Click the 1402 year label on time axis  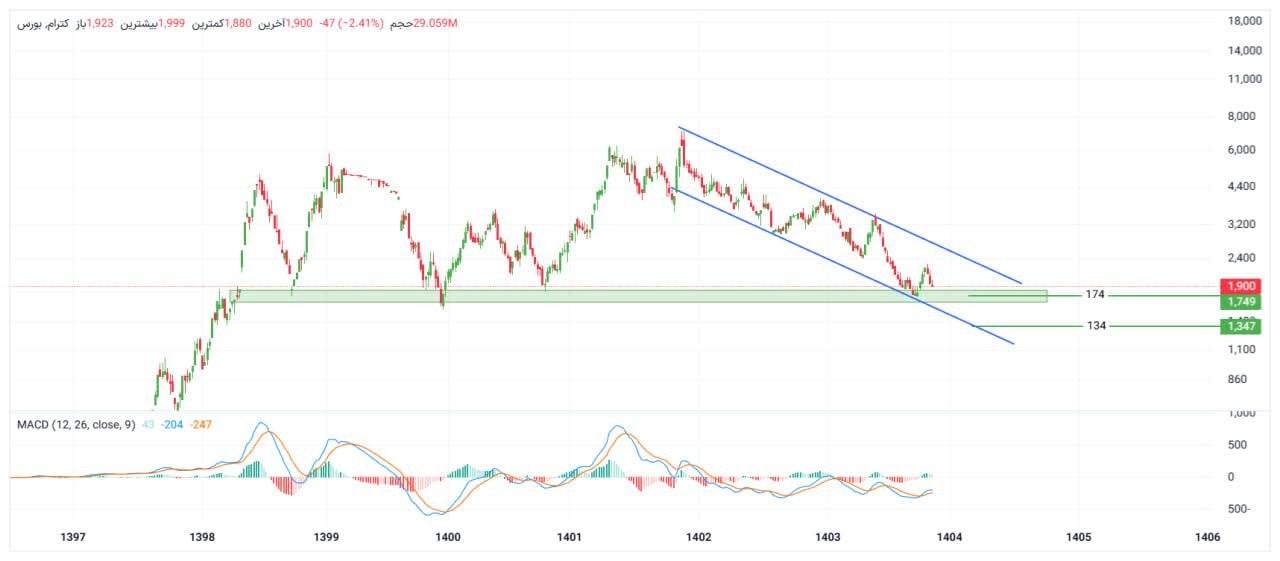point(698,538)
